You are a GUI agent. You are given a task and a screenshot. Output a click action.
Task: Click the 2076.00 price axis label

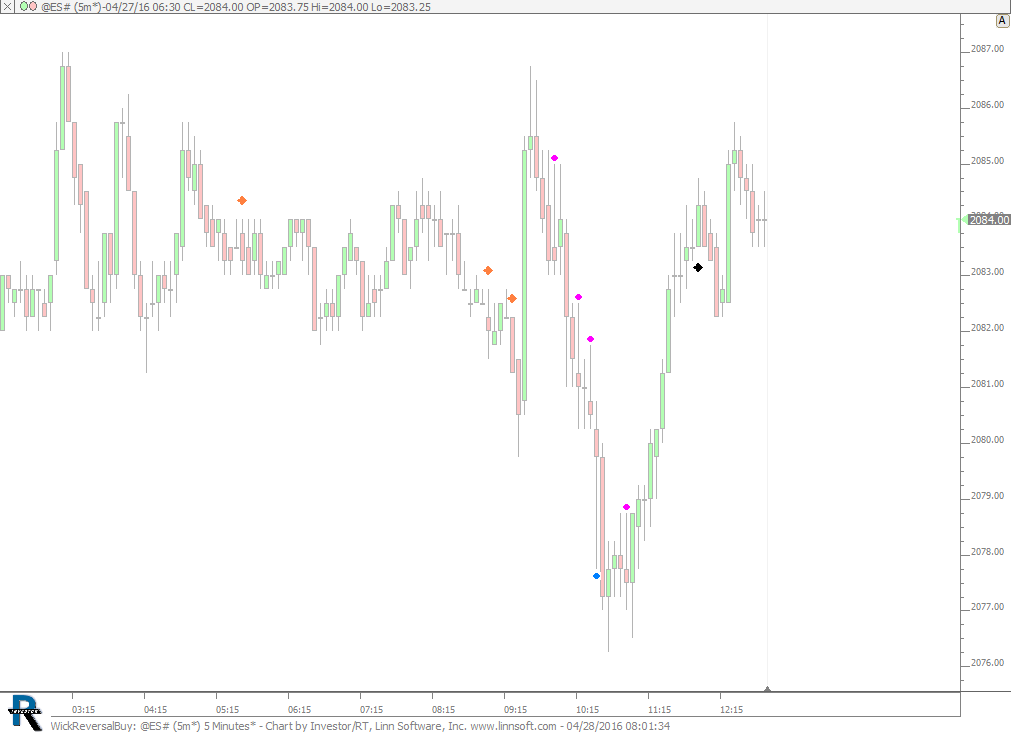point(987,663)
